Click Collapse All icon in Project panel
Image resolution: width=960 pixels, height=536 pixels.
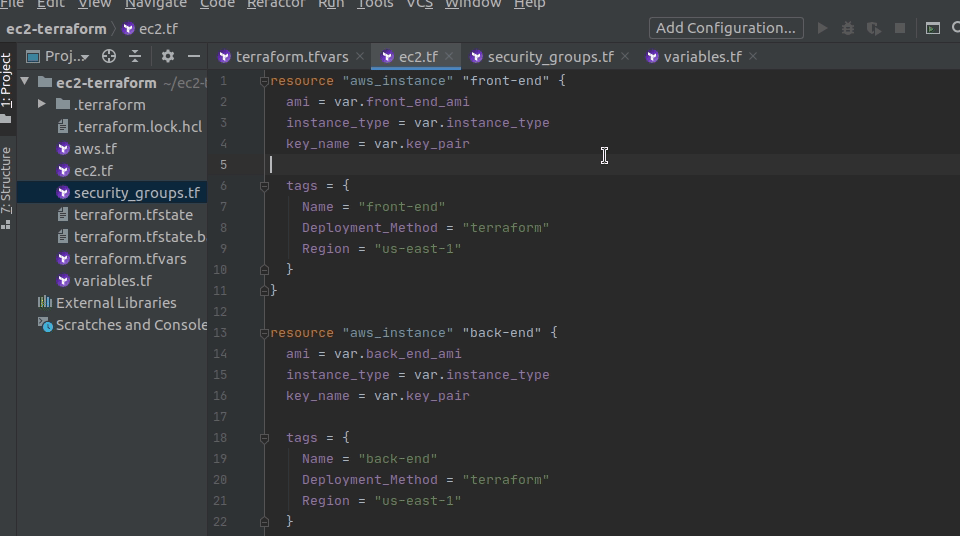point(135,57)
